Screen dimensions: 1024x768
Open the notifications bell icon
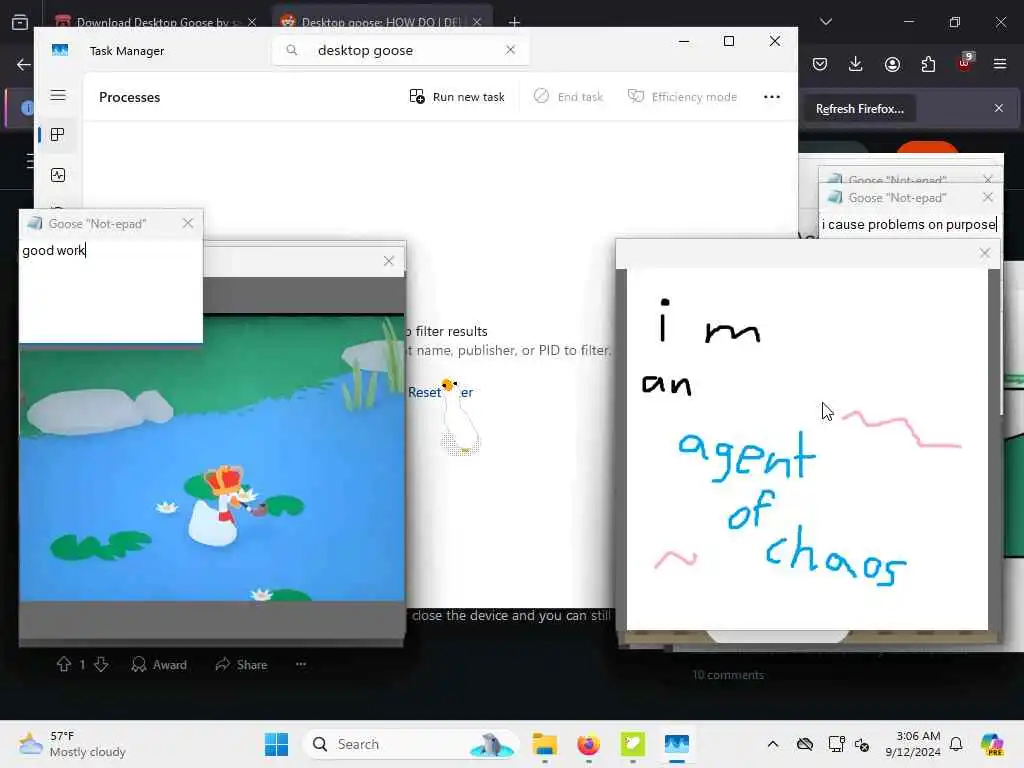pos(956,744)
